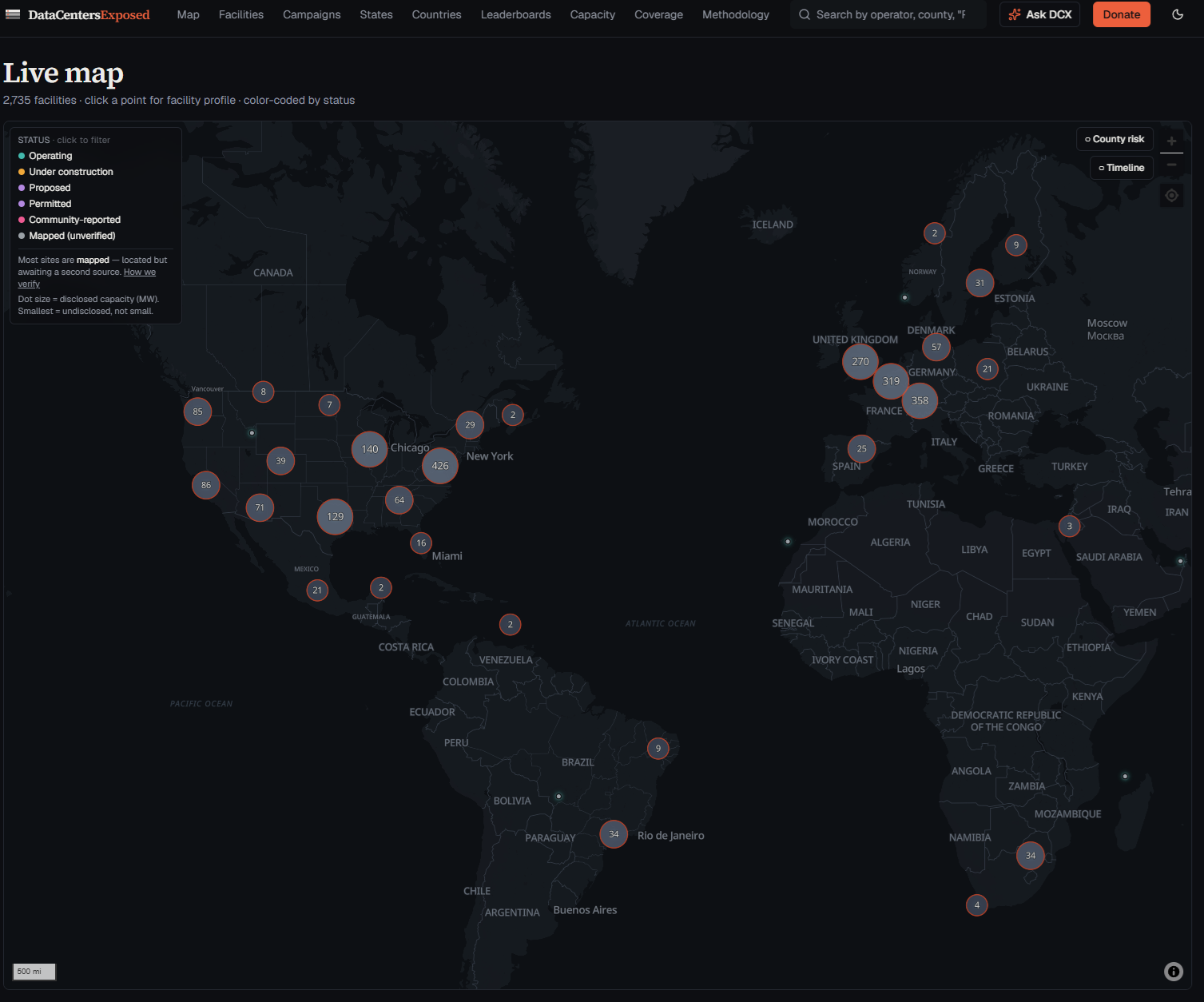The height and width of the screenshot is (1002, 1204).
Task: Open the 426 cluster near New York
Action: tap(440, 466)
